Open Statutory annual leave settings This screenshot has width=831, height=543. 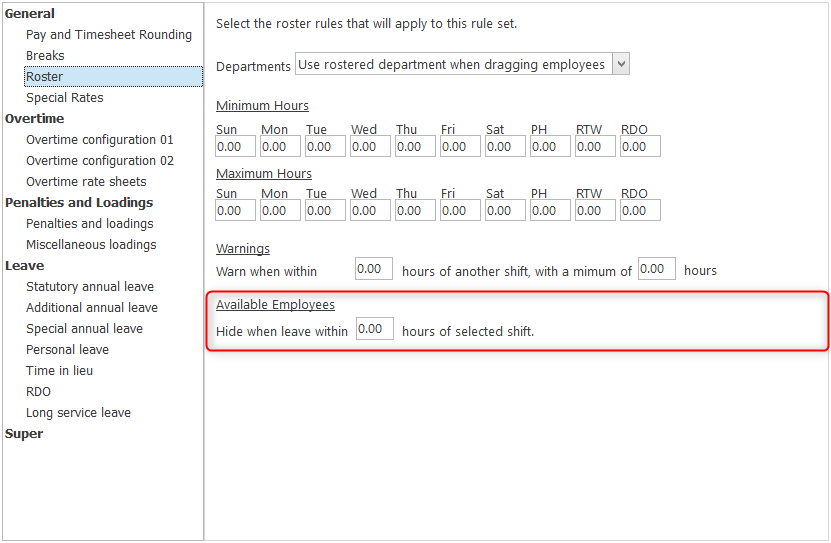coord(90,287)
